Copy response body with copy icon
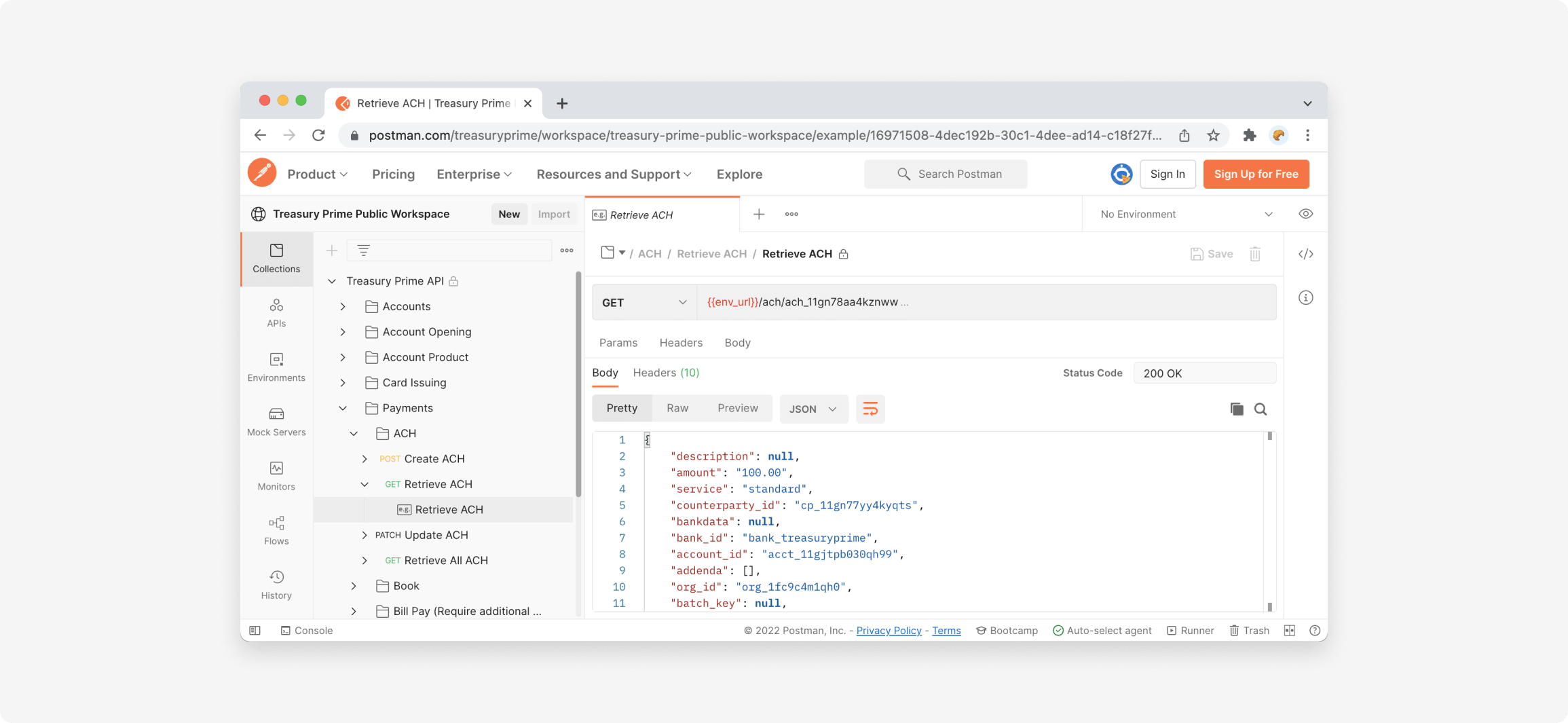The width and height of the screenshot is (1568, 723). (1236, 409)
